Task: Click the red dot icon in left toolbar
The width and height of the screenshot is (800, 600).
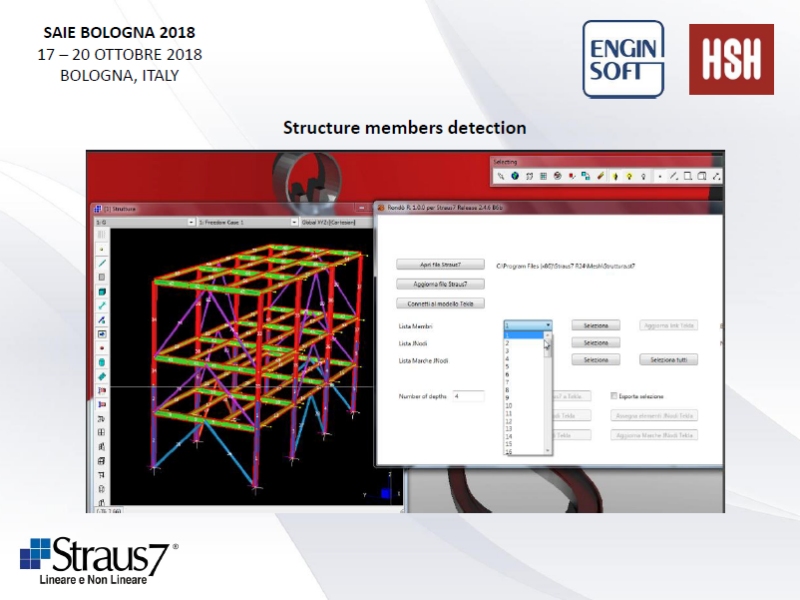Action: point(102,348)
